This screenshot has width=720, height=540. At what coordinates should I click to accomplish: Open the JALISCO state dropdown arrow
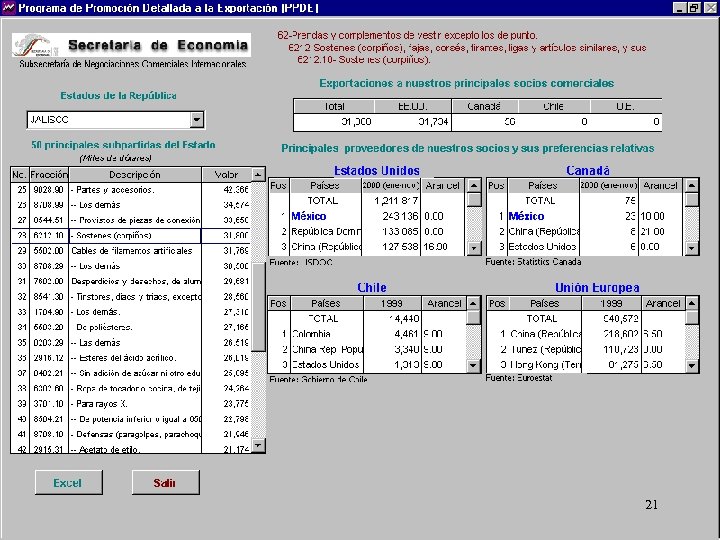point(197,120)
